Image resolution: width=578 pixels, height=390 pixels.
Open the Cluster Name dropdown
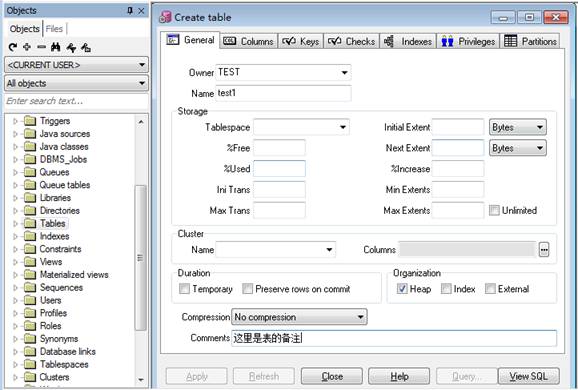point(329,250)
